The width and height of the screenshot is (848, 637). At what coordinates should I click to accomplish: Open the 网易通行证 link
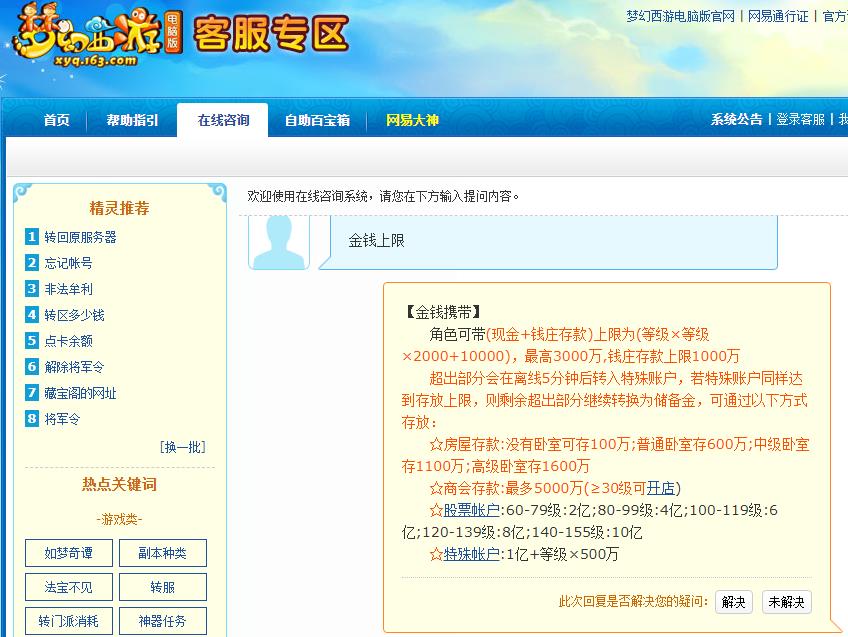(x=778, y=17)
